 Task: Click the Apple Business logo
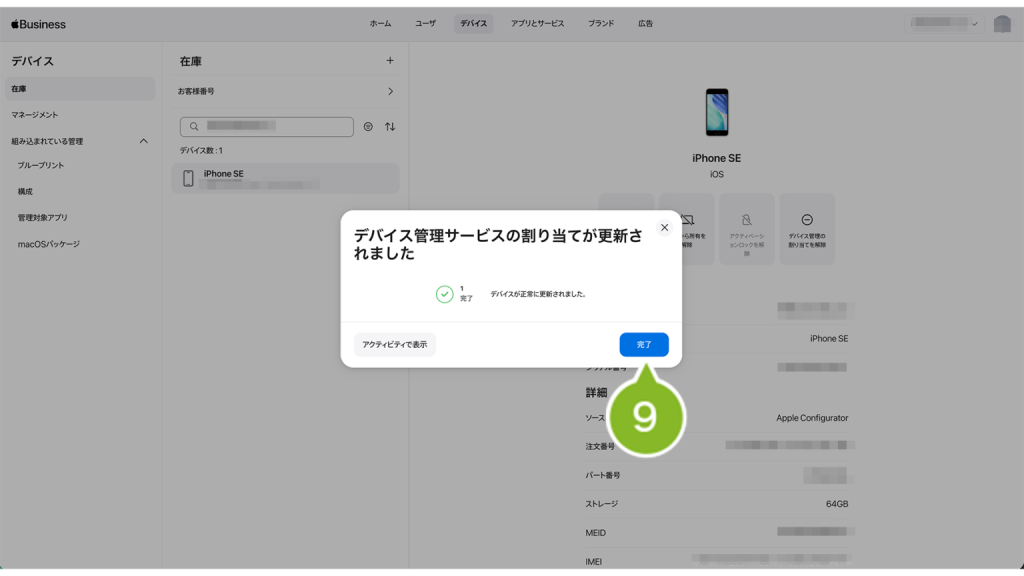coord(39,24)
